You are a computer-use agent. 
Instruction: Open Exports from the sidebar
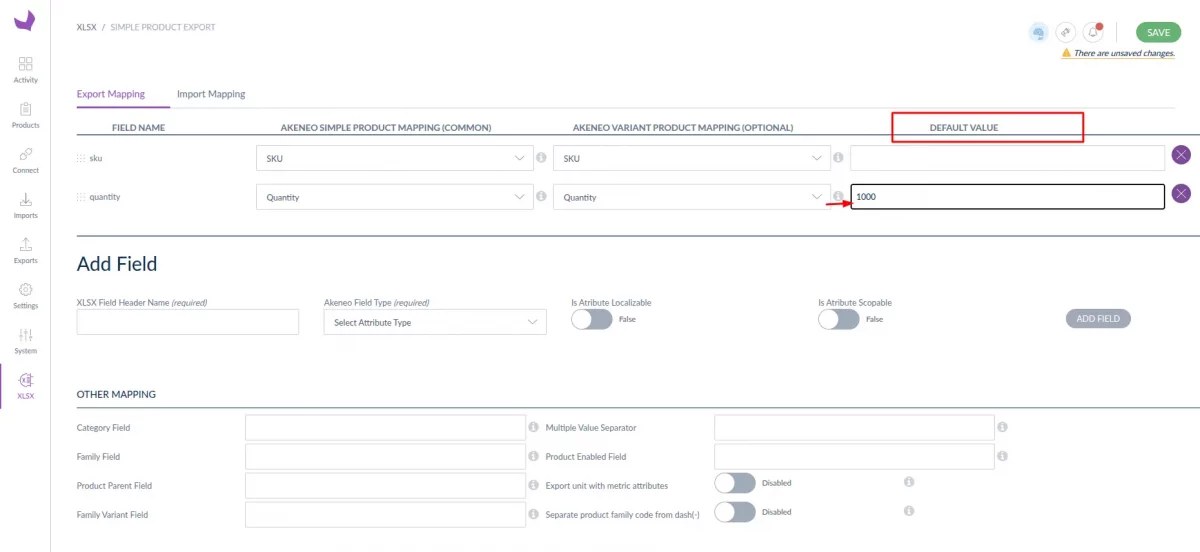(25, 250)
